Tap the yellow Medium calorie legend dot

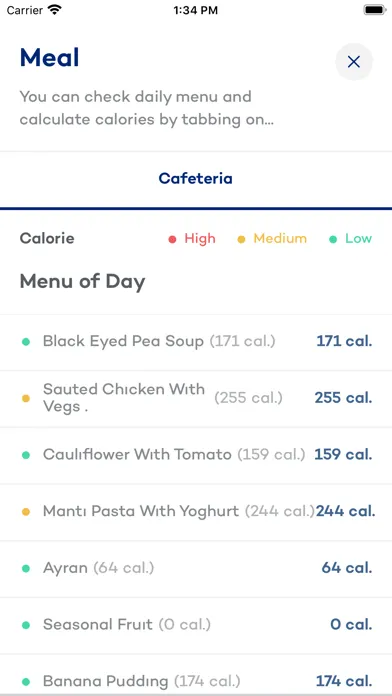coord(241,240)
